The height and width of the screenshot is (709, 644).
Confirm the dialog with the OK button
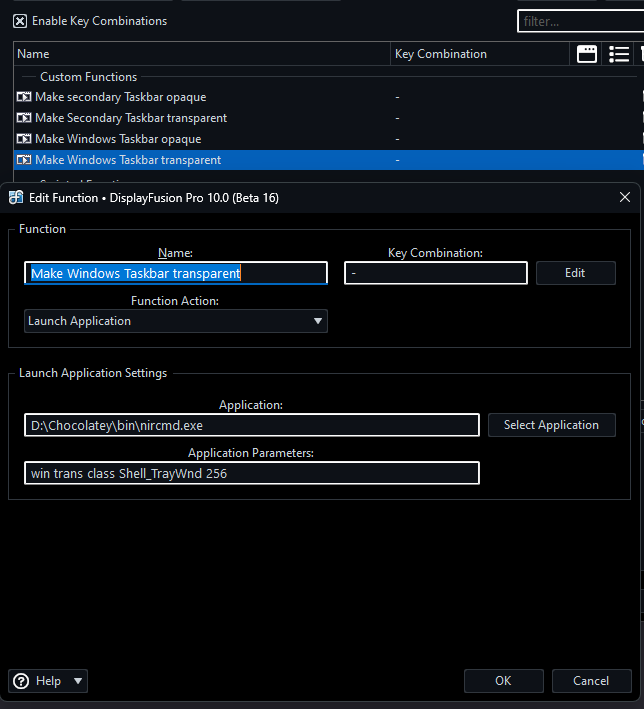[503, 681]
